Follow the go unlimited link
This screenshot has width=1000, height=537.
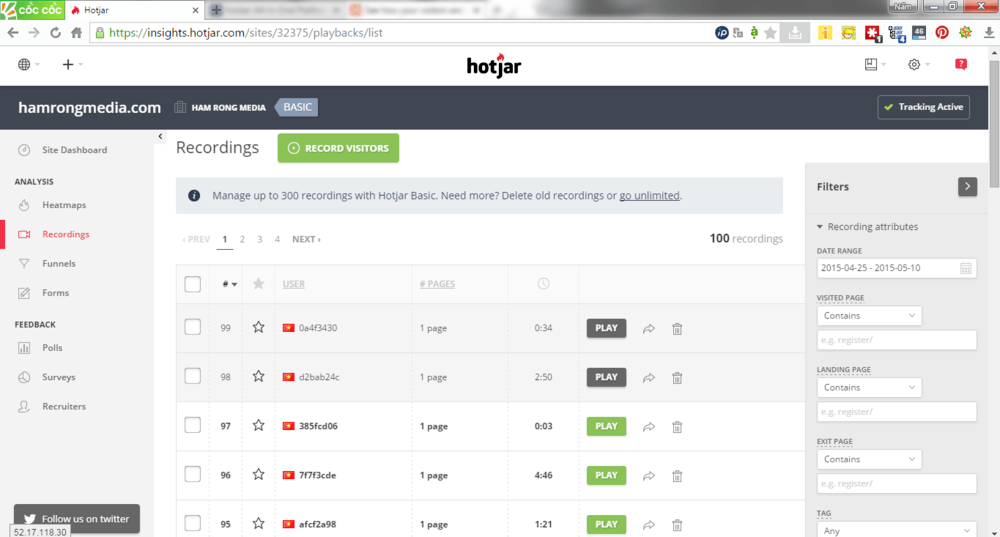tap(649, 196)
